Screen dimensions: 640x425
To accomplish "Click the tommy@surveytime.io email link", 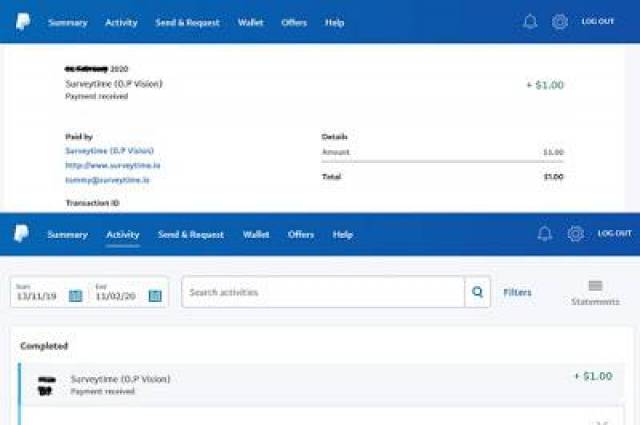I will click(107, 180).
